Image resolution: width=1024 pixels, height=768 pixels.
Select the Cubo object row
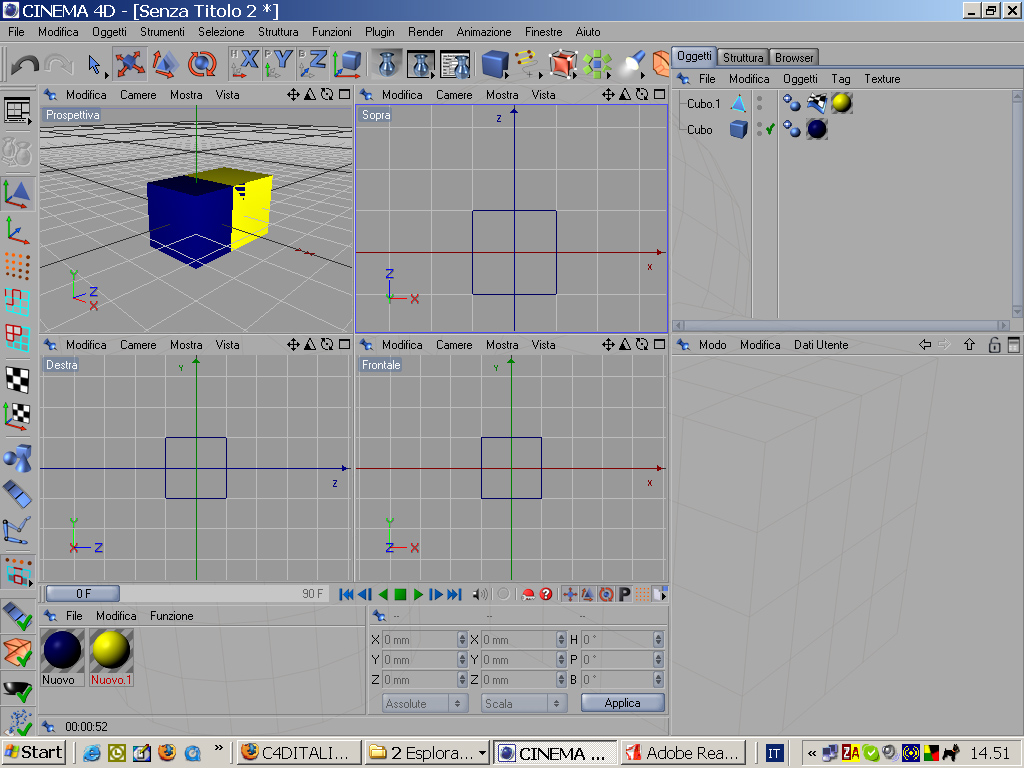point(699,129)
